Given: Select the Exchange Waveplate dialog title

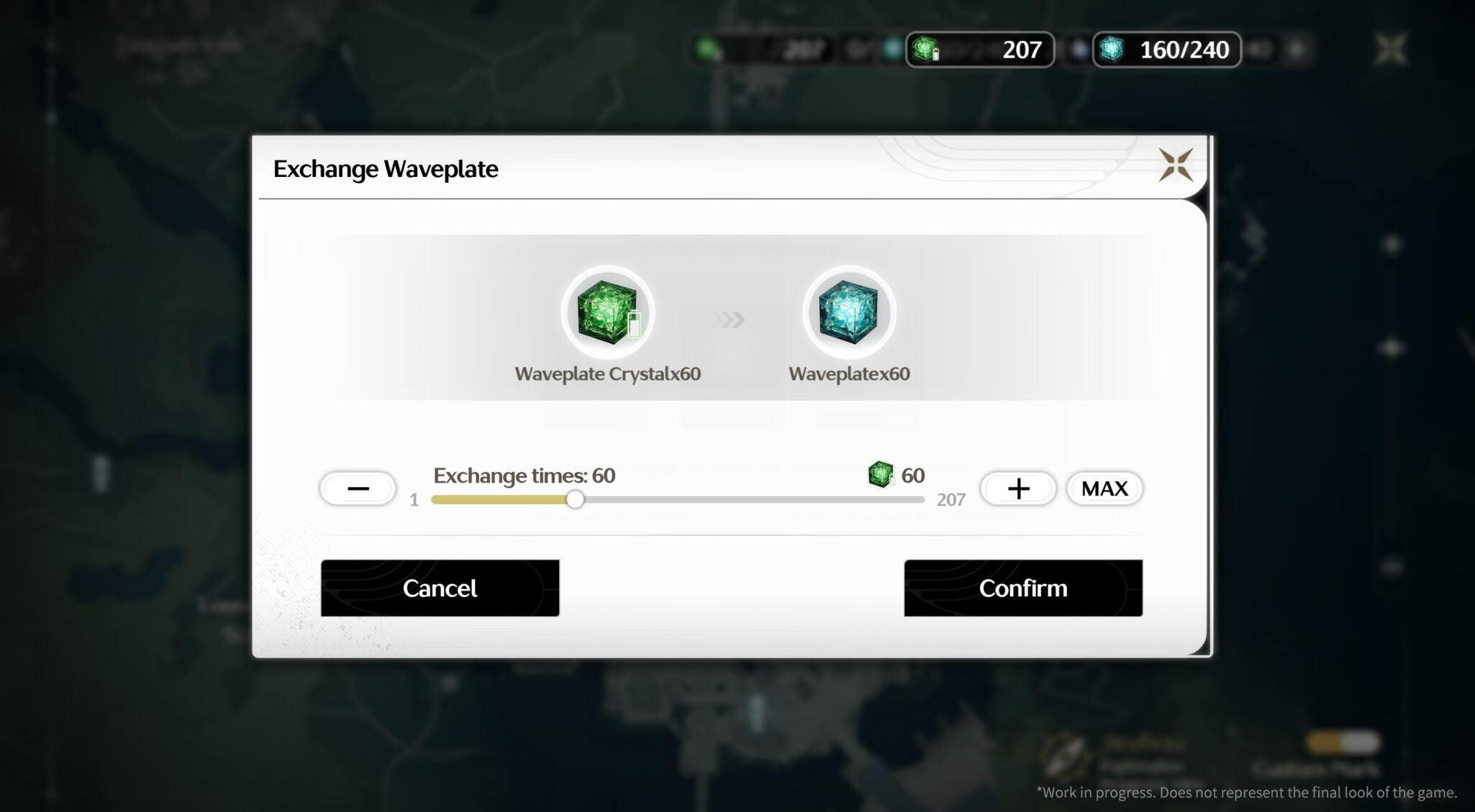Looking at the screenshot, I should coord(385,167).
